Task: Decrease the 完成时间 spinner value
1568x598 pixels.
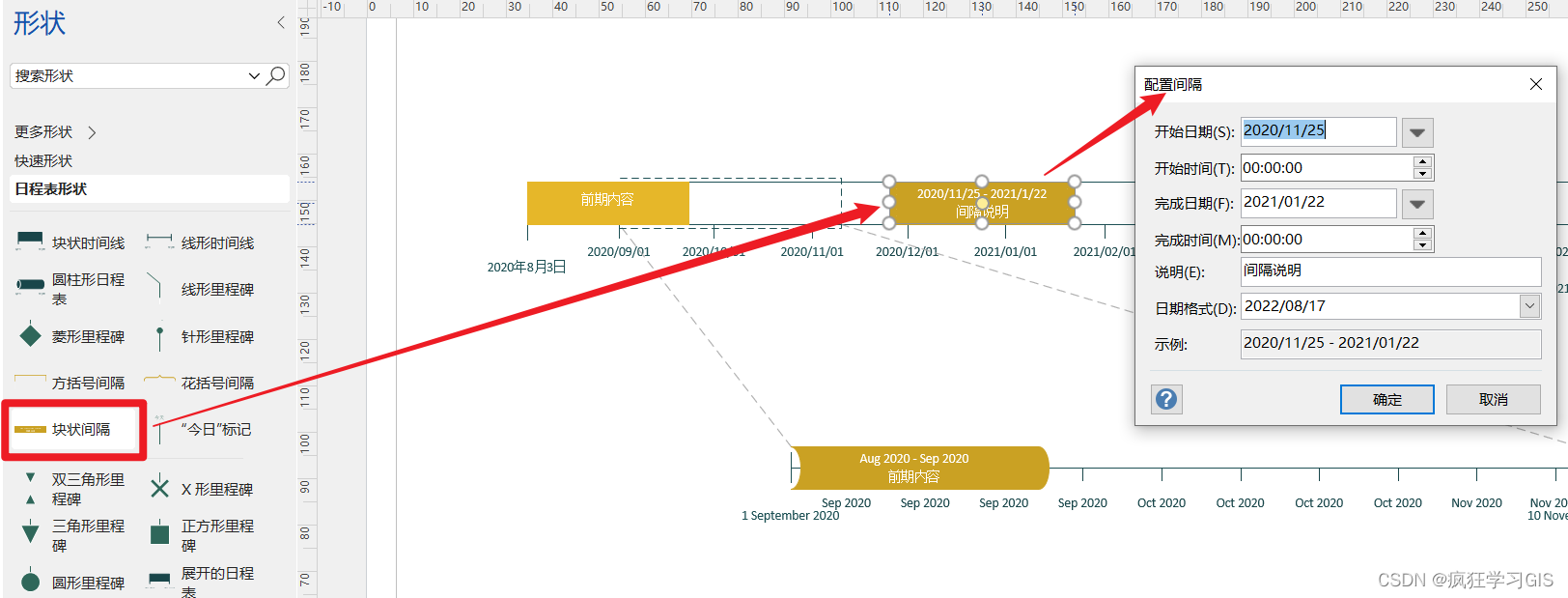Action: pos(1422,245)
